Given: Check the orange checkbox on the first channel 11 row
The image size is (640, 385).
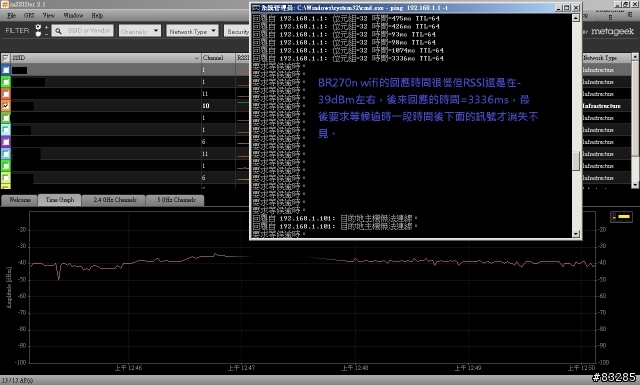Looking at the screenshot, I should pos(6,94).
